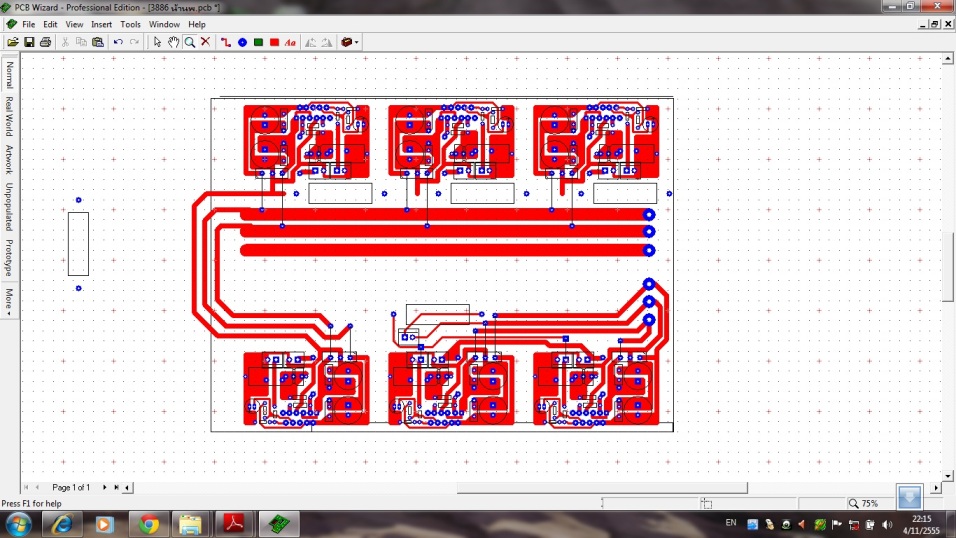The width and height of the screenshot is (956, 538).
Task: Open the component gallery dropdown arrow
Action: click(x=357, y=42)
